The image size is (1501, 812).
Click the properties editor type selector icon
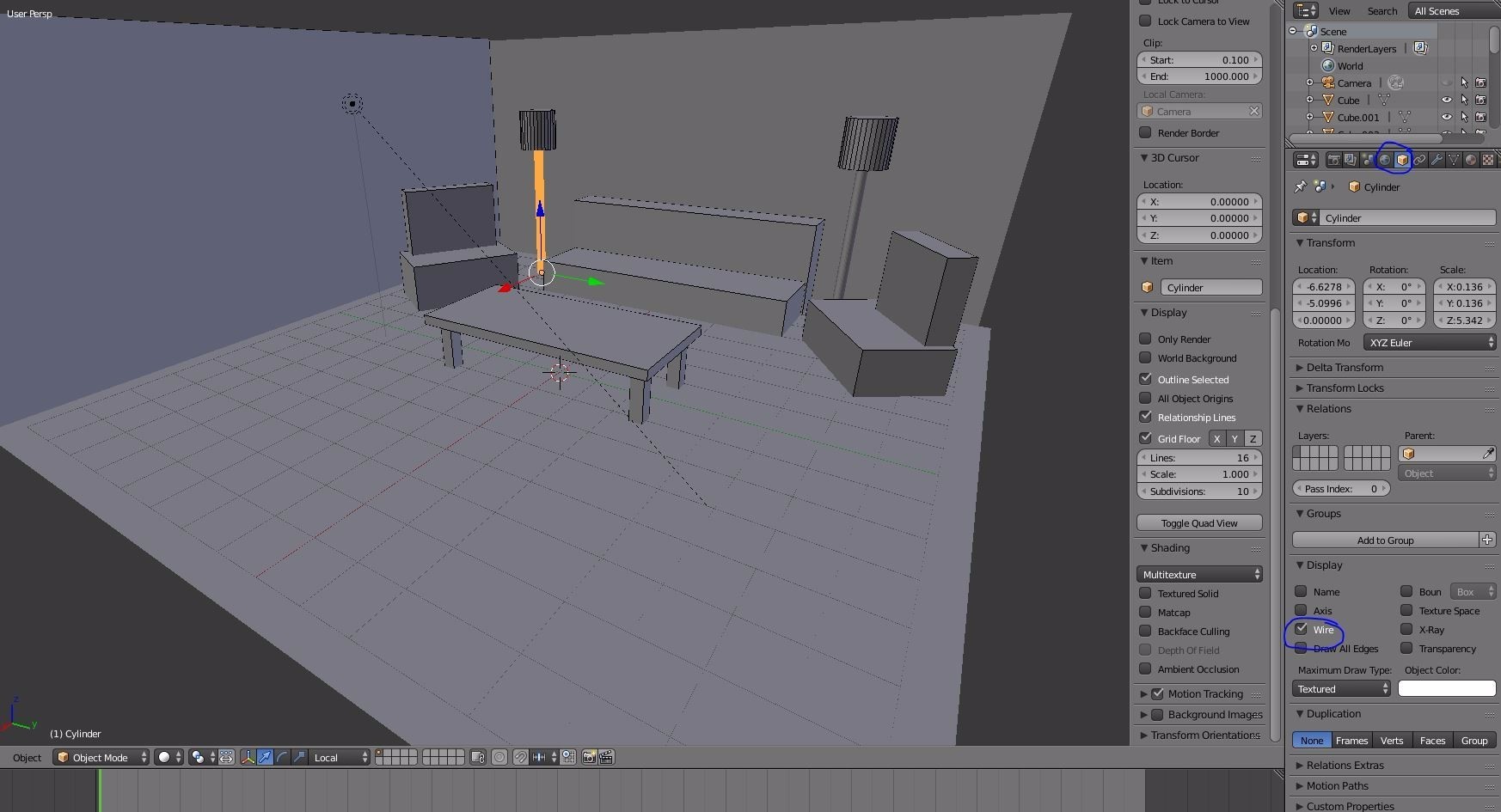click(1306, 160)
